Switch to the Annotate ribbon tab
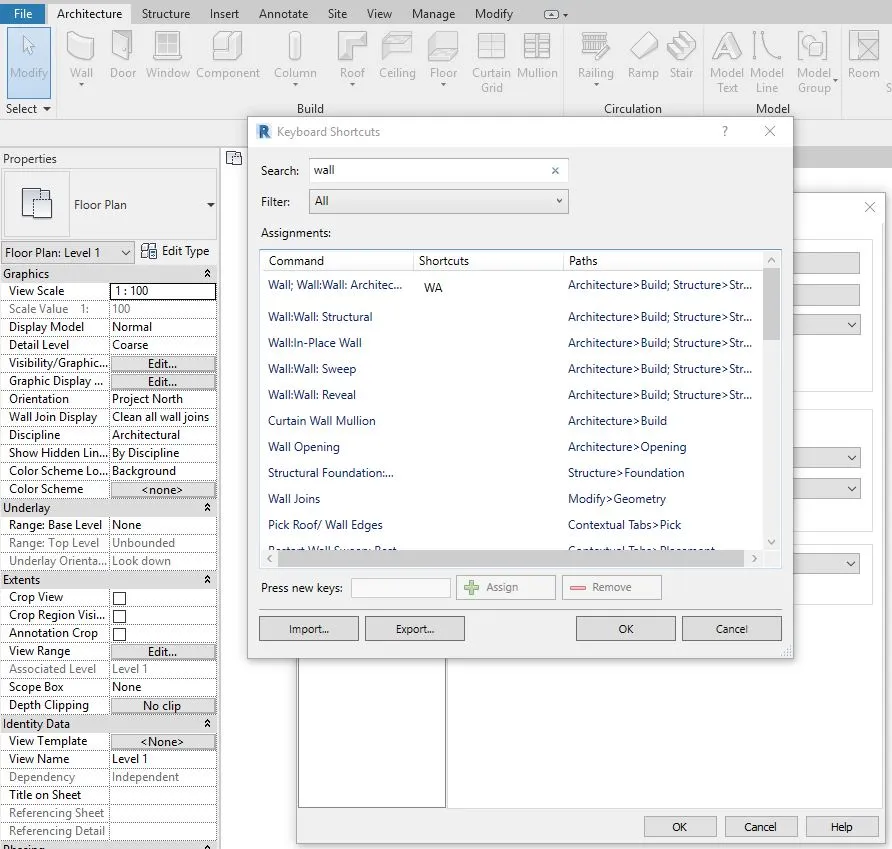Image resolution: width=892 pixels, height=849 pixels. click(283, 13)
